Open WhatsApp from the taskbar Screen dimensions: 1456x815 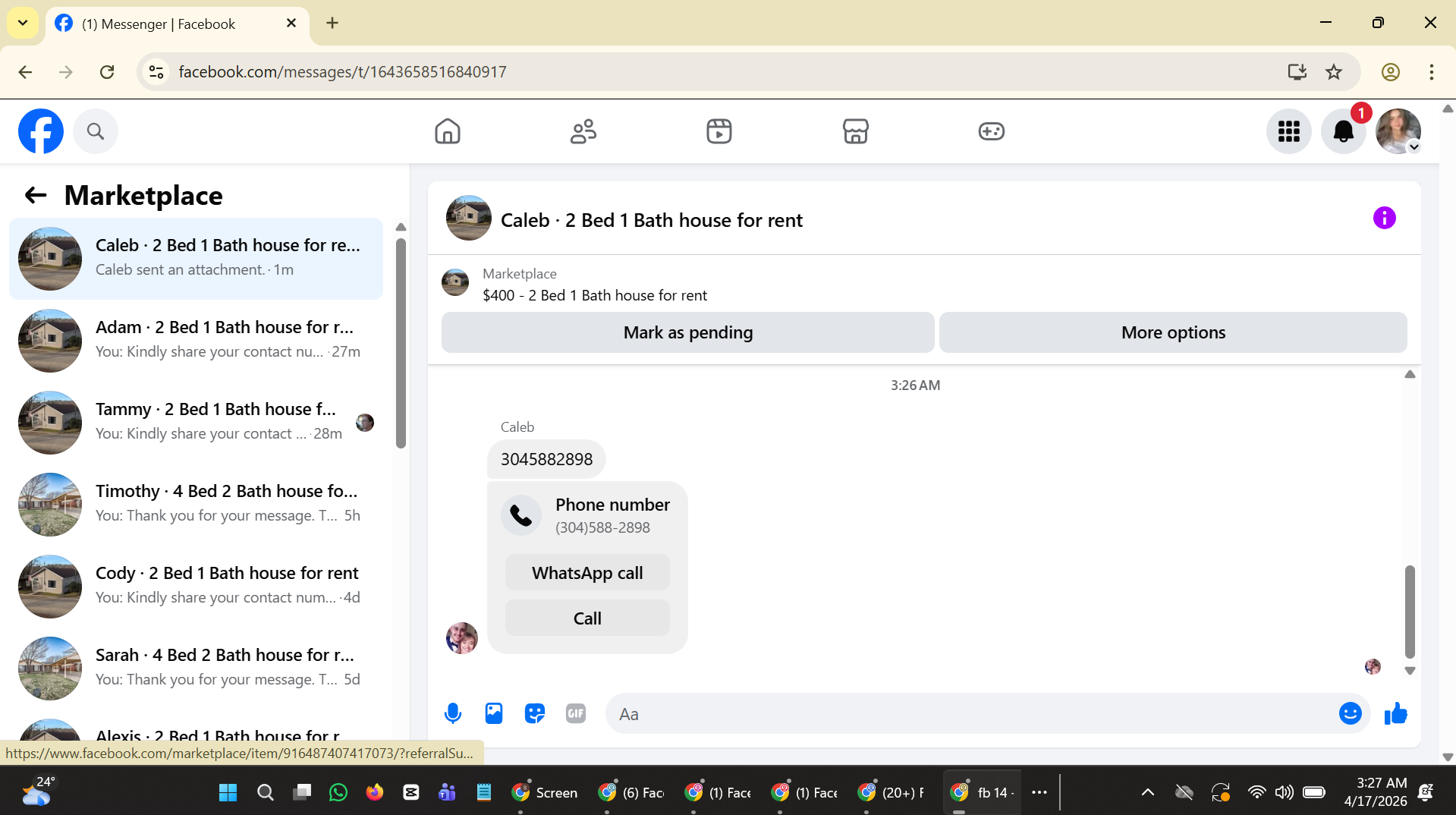(338, 792)
